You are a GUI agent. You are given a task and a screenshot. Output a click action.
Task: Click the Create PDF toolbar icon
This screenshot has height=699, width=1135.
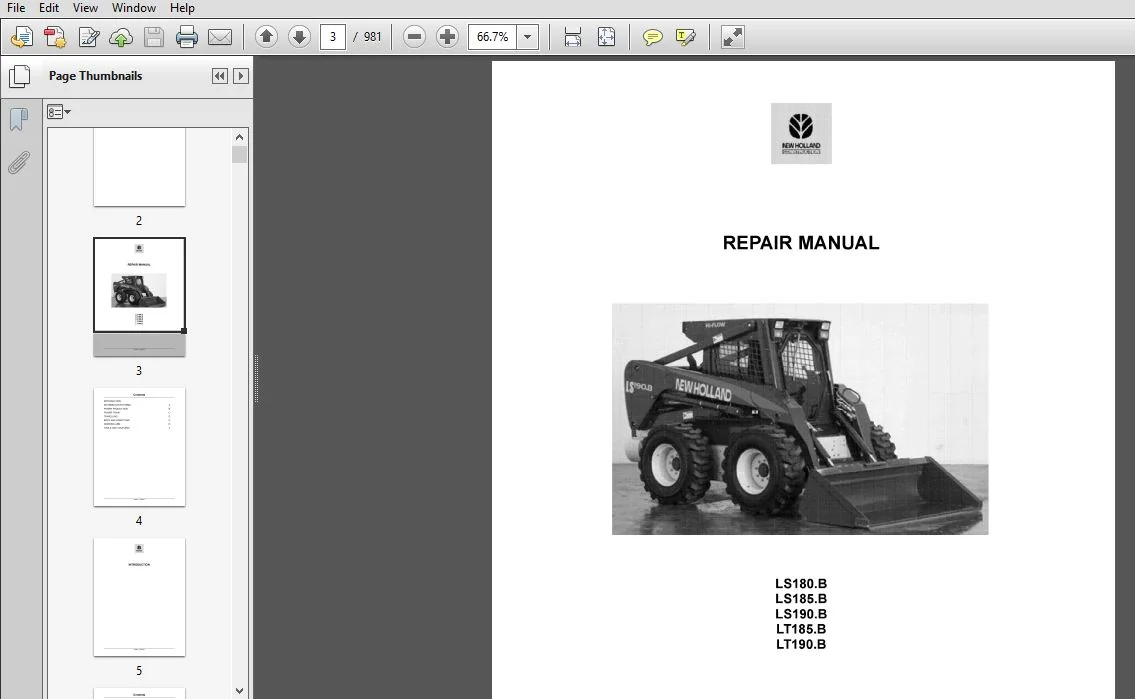(55, 37)
